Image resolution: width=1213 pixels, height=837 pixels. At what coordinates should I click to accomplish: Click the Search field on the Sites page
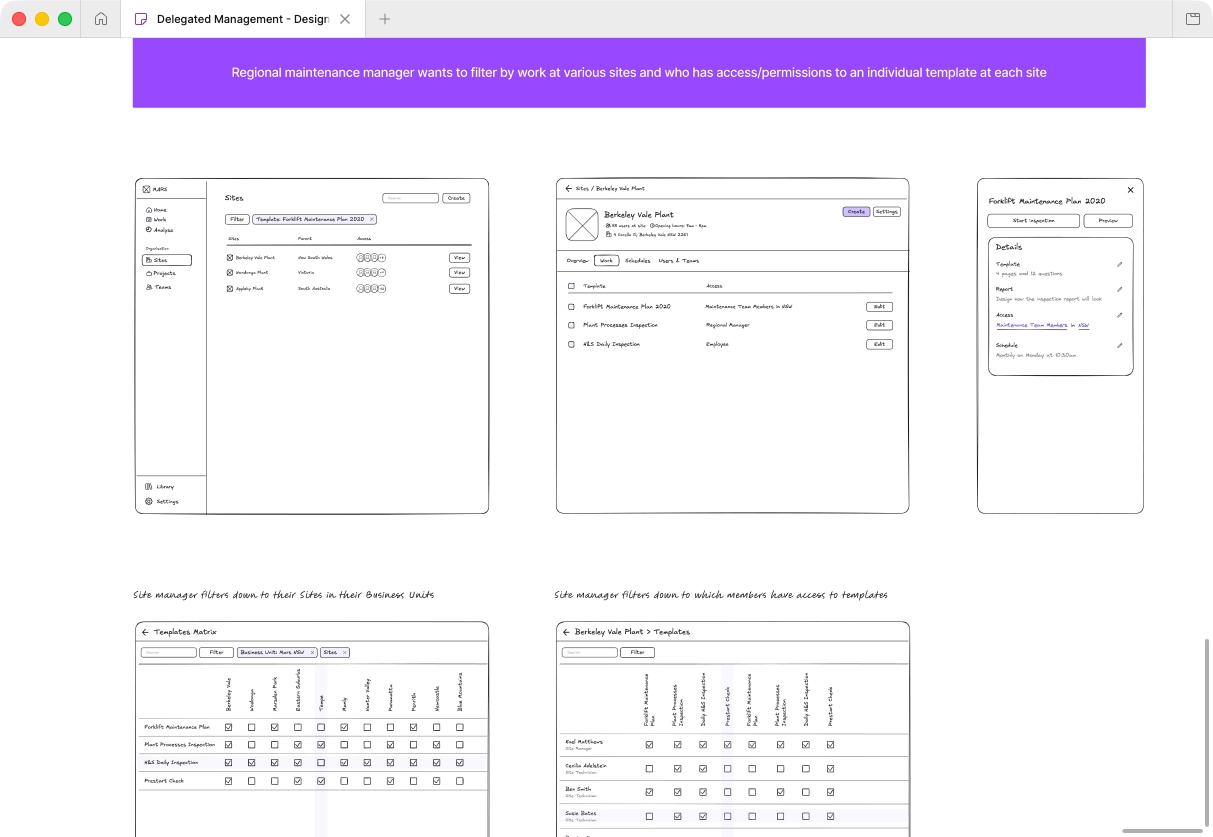click(410, 198)
